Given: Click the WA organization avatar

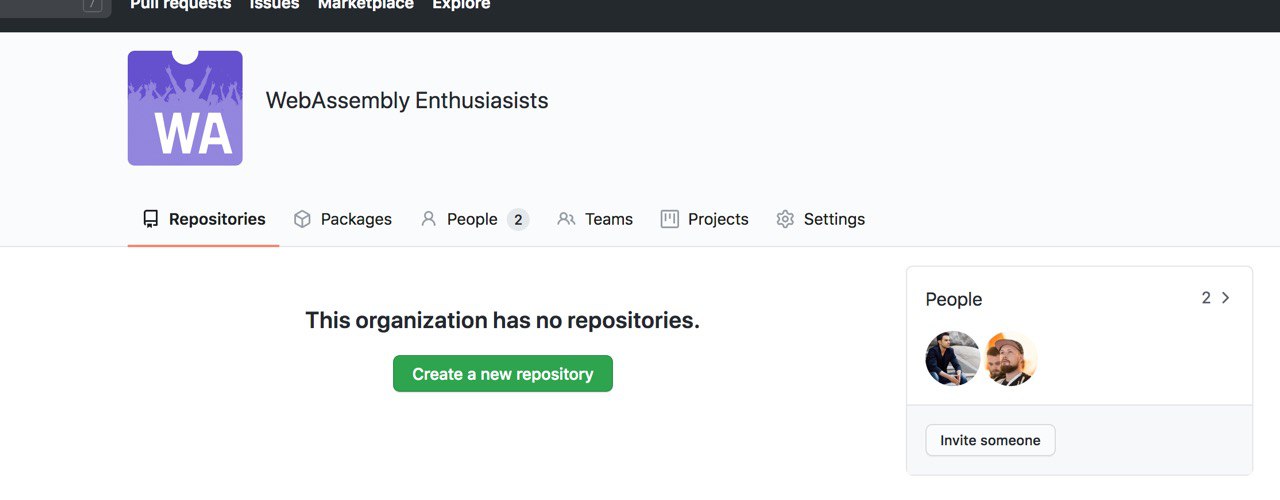Looking at the screenshot, I should tap(185, 108).
